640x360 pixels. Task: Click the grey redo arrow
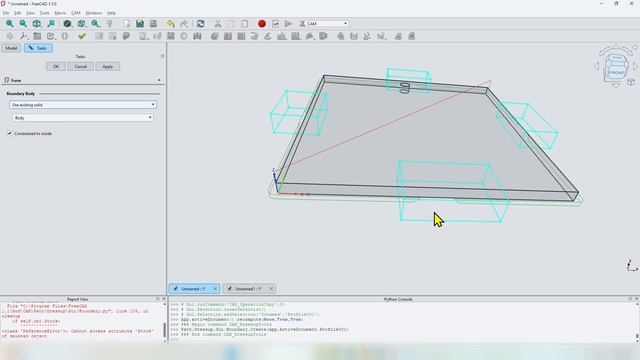[x=184, y=24]
